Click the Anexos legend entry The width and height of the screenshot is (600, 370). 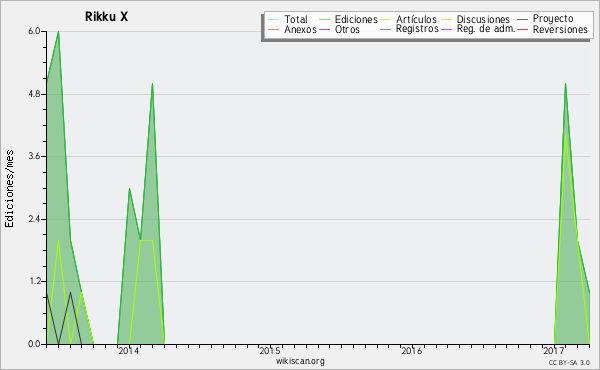[292, 29]
